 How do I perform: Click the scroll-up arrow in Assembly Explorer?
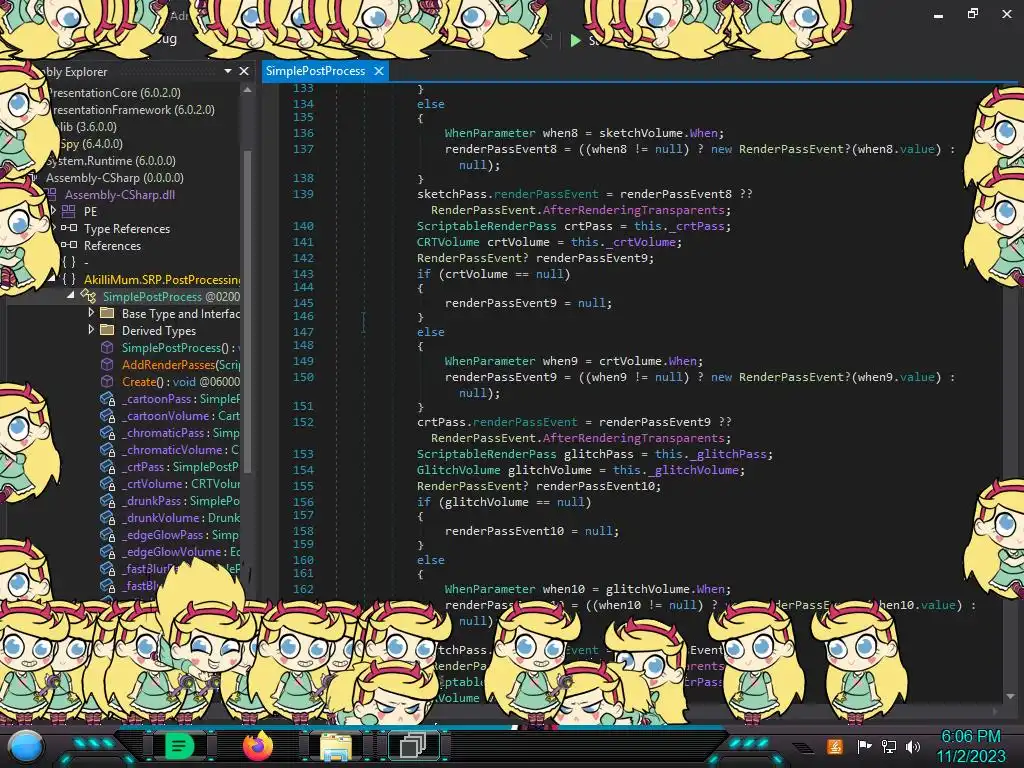coord(247,90)
